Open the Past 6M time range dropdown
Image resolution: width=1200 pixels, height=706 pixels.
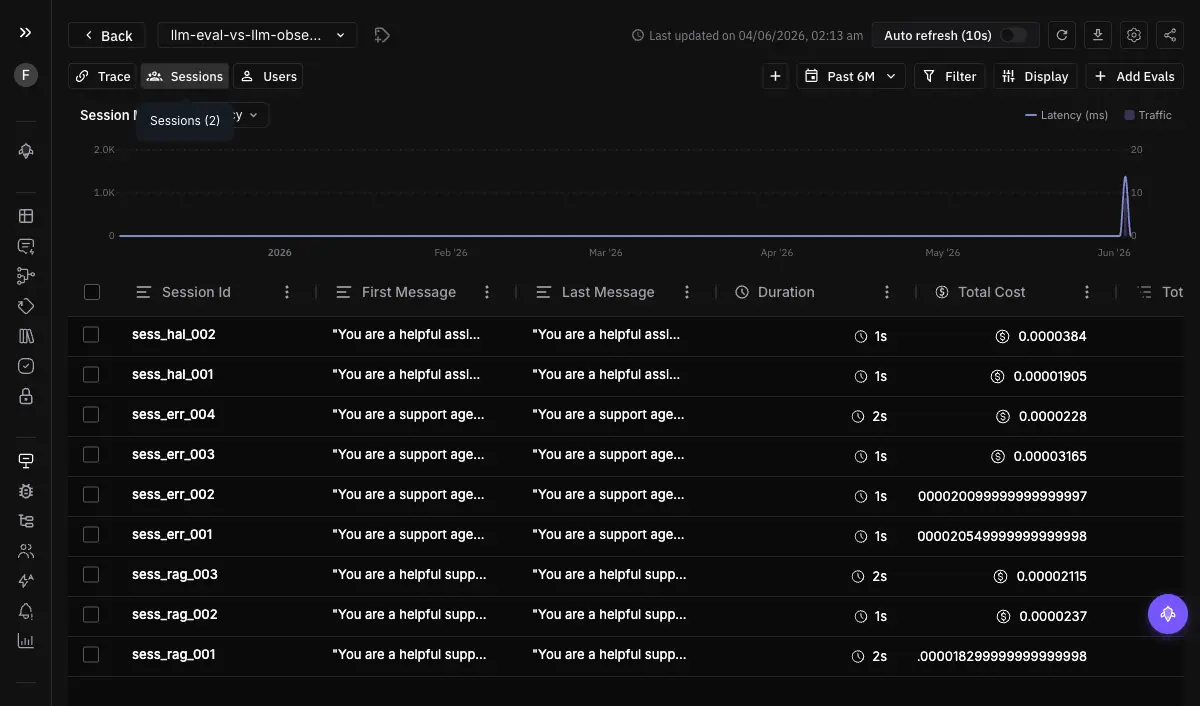[851, 76]
